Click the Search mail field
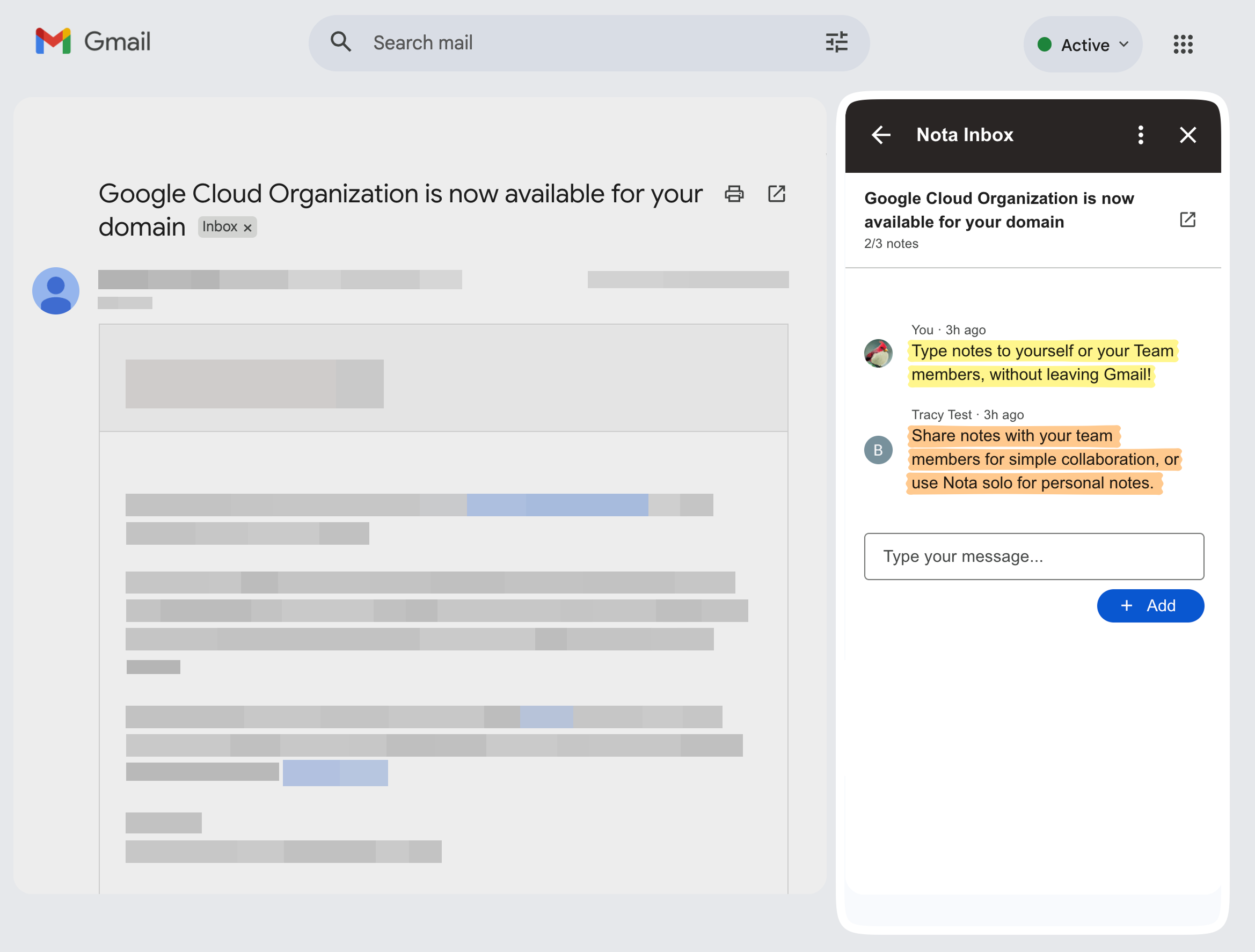Viewport: 1255px width, 952px height. coord(590,42)
